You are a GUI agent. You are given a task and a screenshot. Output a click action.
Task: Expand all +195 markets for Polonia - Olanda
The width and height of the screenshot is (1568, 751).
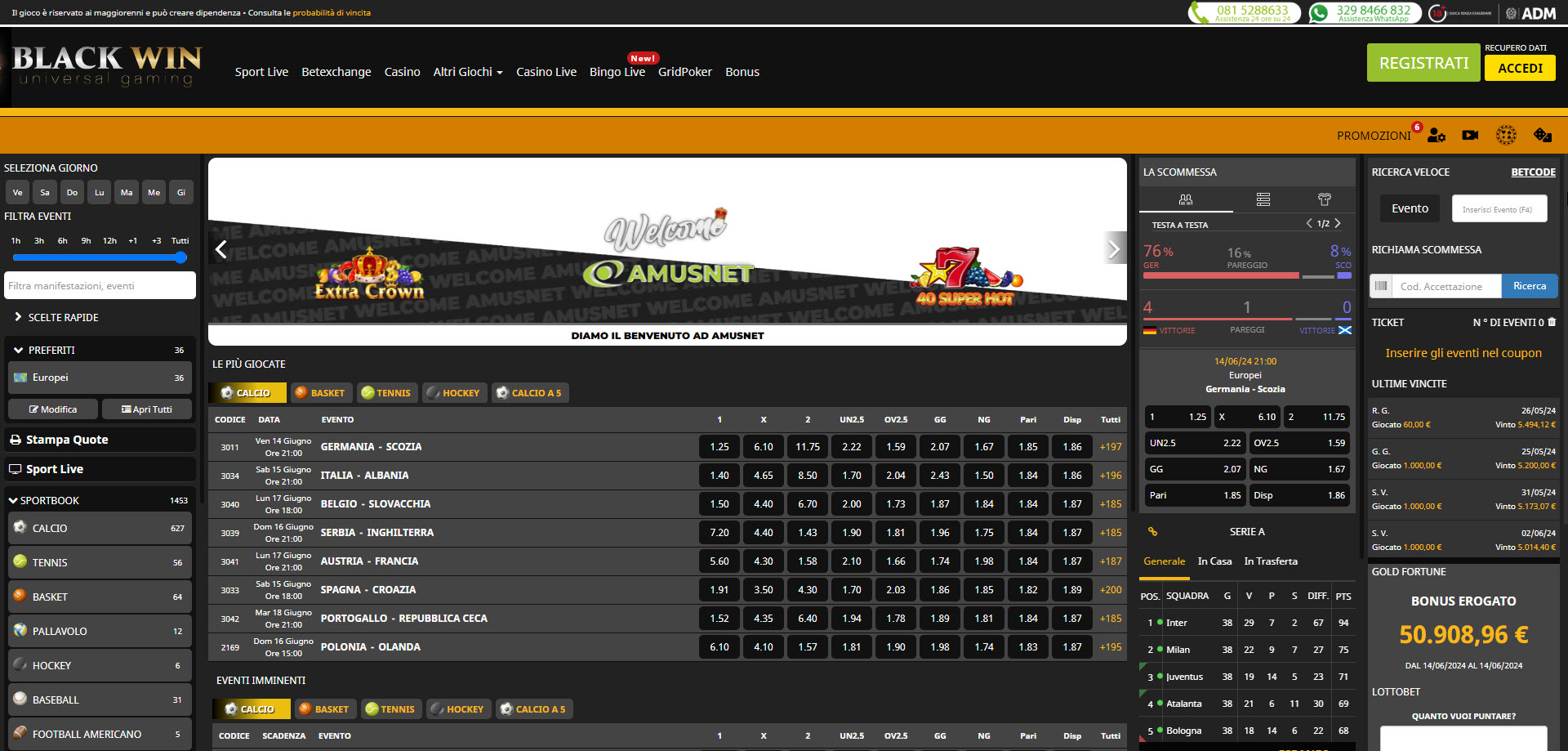pyautogui.click(x=1111, y=647)
